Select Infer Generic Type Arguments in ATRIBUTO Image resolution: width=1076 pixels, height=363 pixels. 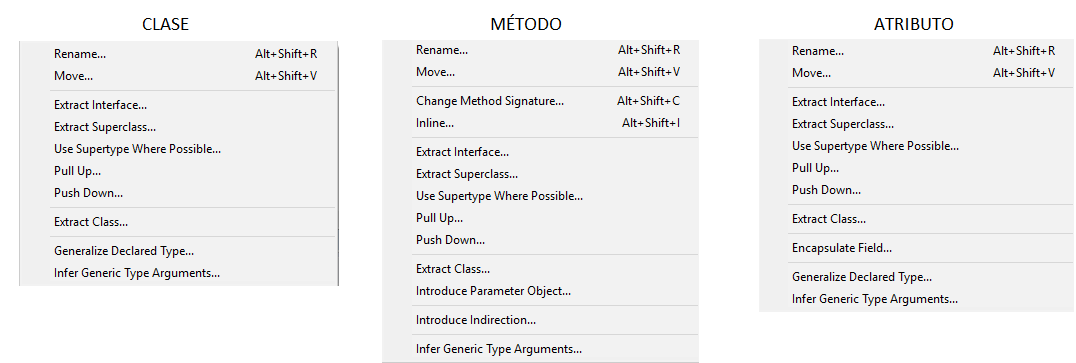coord(917,299)
